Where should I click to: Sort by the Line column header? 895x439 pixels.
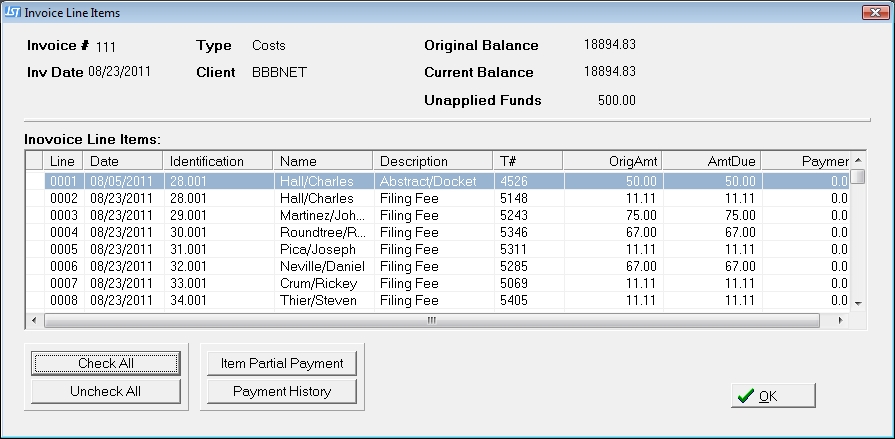coord(63,161)
